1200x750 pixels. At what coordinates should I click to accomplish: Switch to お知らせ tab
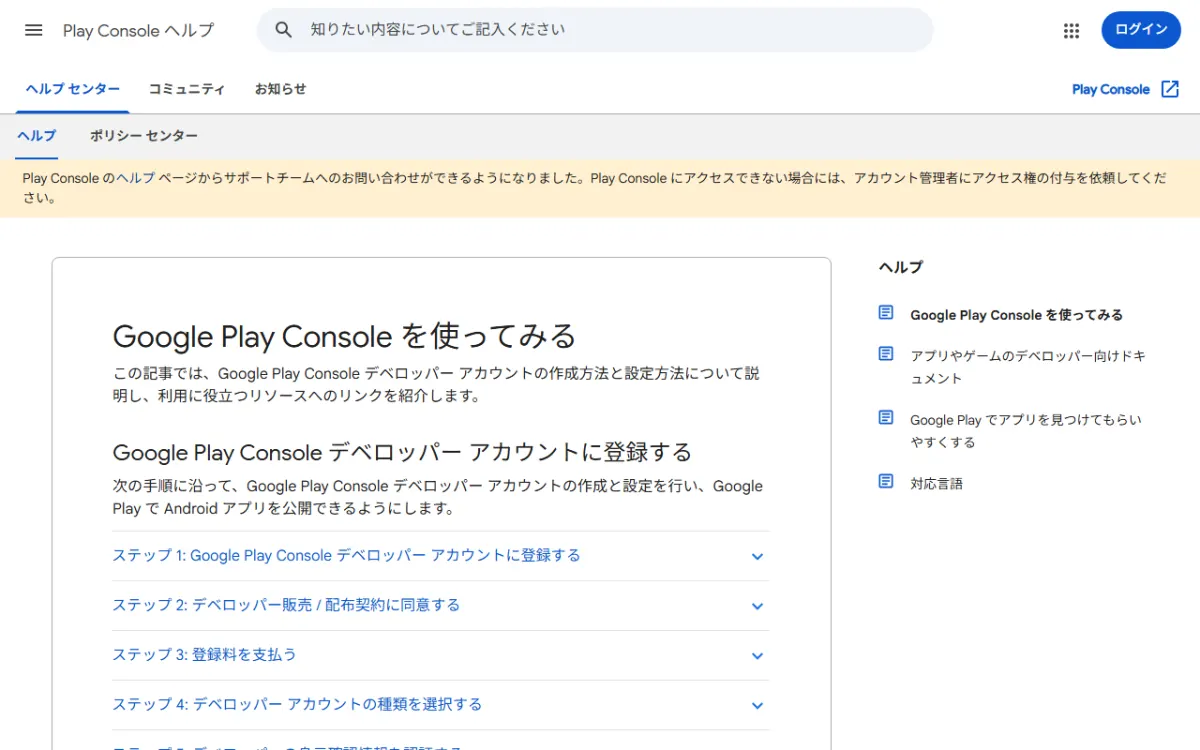pyautogui.click(x=280, y=89)
